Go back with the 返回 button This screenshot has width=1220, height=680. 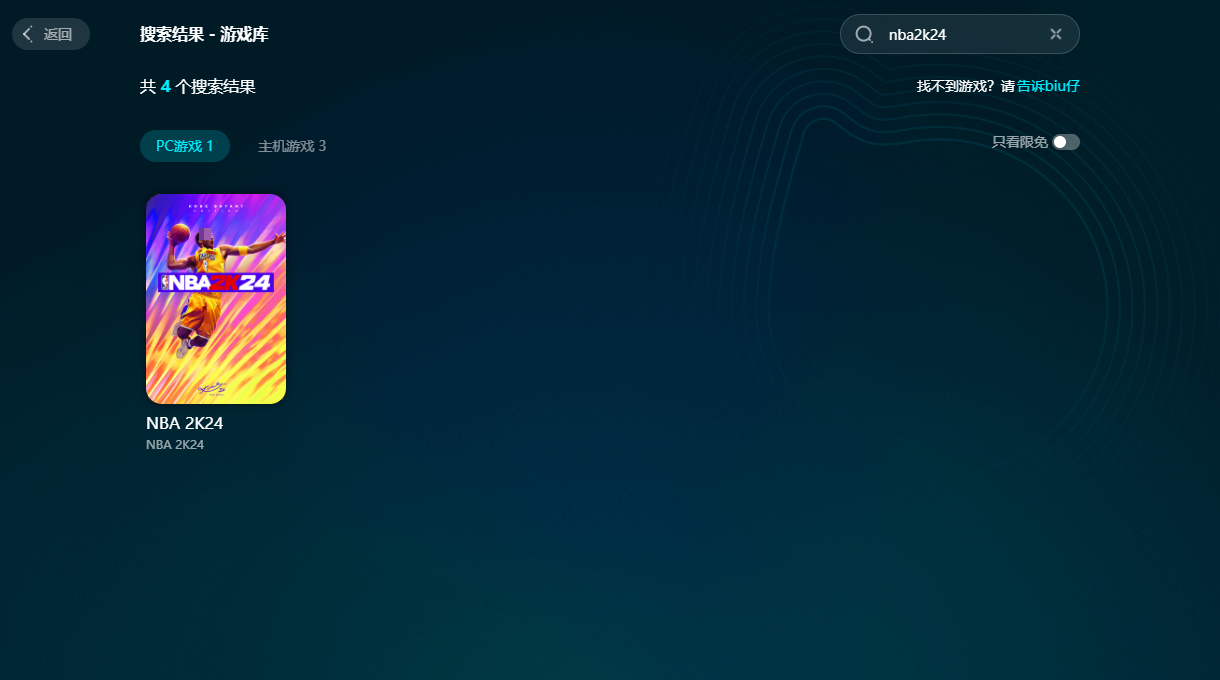51,34
